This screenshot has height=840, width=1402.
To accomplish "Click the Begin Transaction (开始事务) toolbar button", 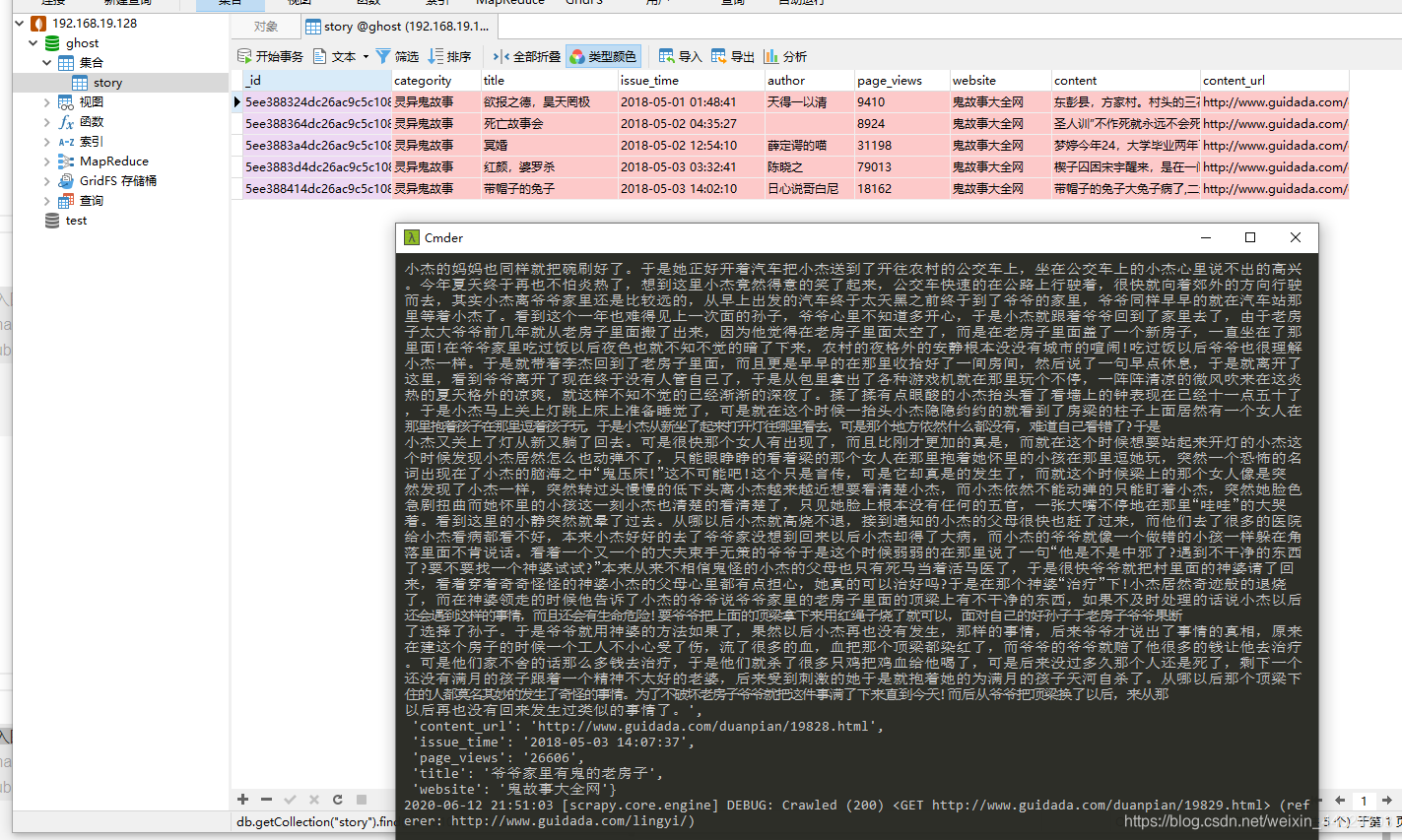I will [270, 56].
